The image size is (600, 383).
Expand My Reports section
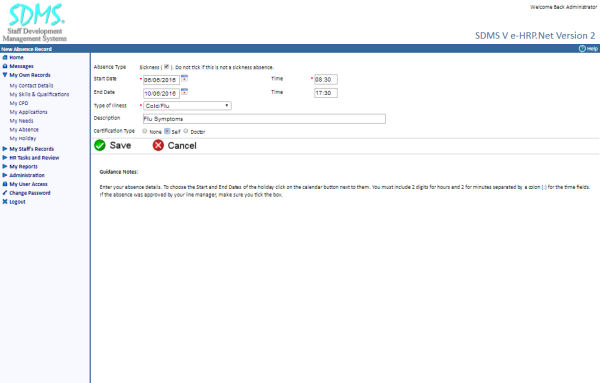pyautogui.click(x=5, y=166)
